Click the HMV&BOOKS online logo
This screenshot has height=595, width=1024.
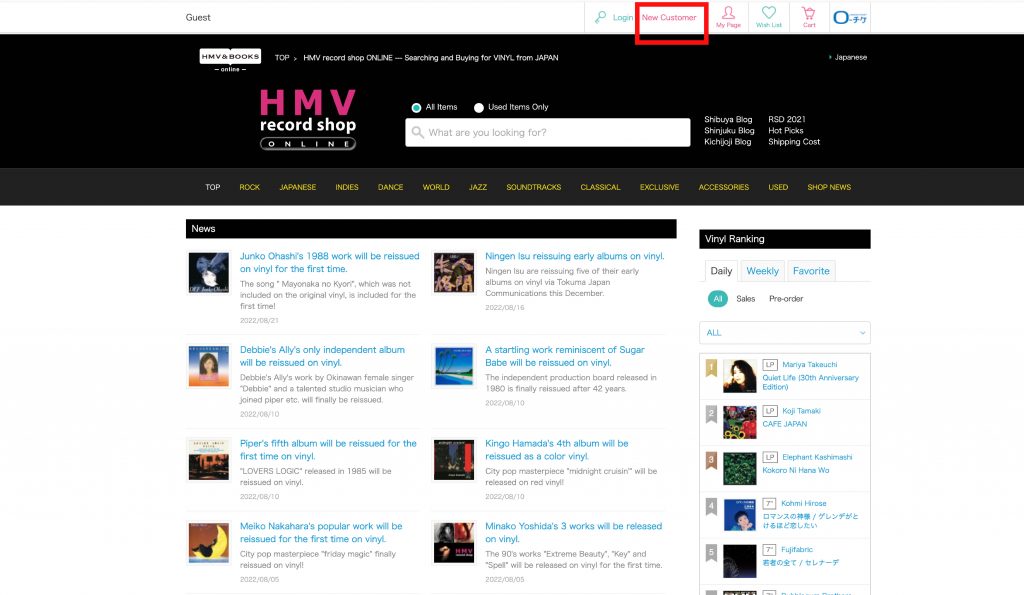click(230, 59)
